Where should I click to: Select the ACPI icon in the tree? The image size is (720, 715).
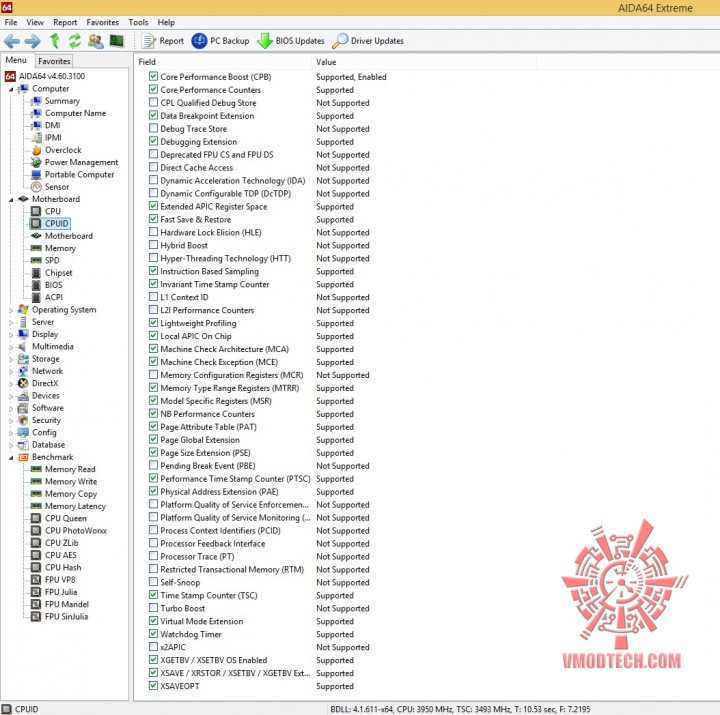[36, 298]
